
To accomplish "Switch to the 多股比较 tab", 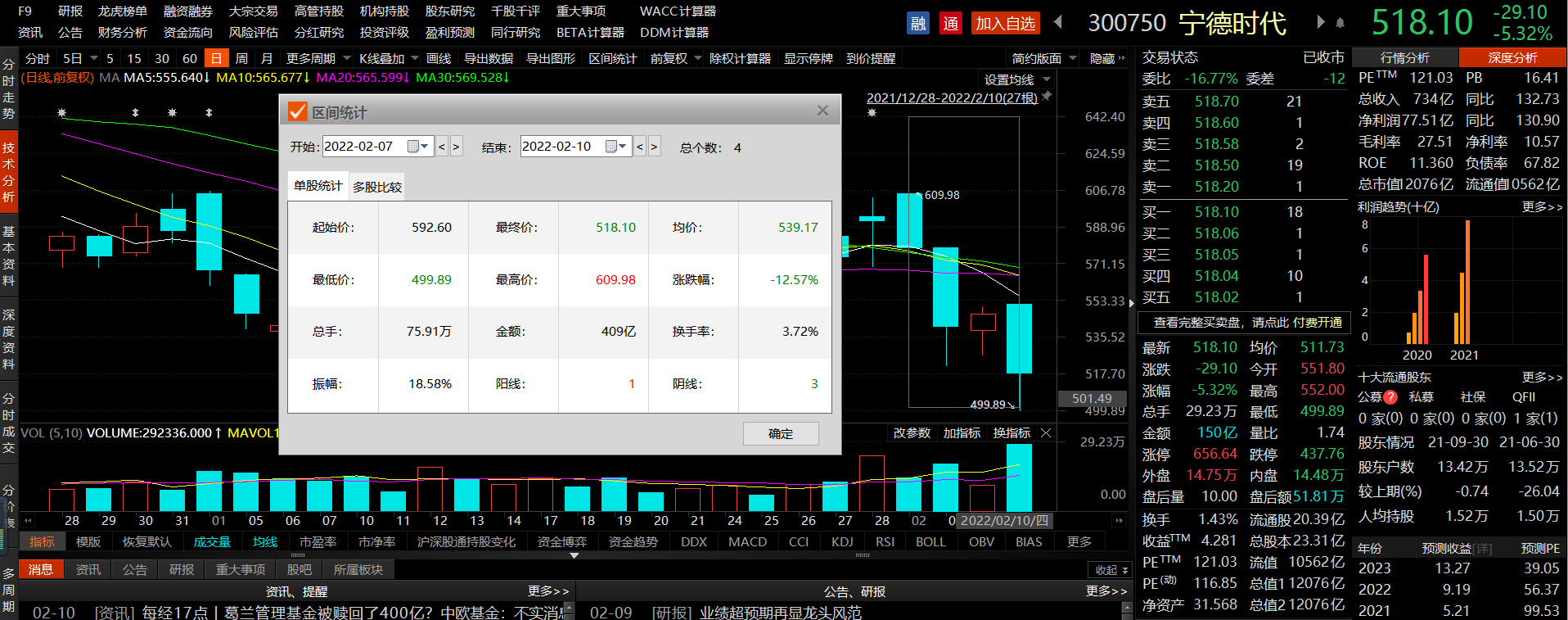I will [x=377, y=187].
